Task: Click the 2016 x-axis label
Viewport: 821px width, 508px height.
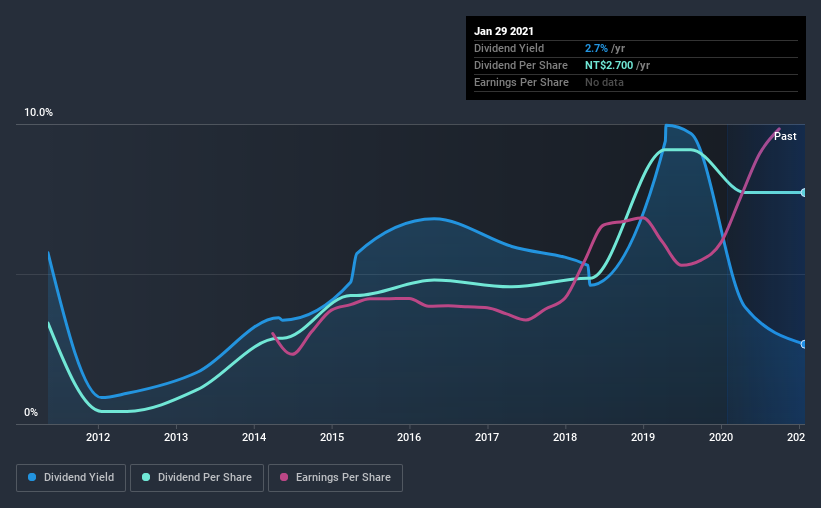Action: (409, 437)
